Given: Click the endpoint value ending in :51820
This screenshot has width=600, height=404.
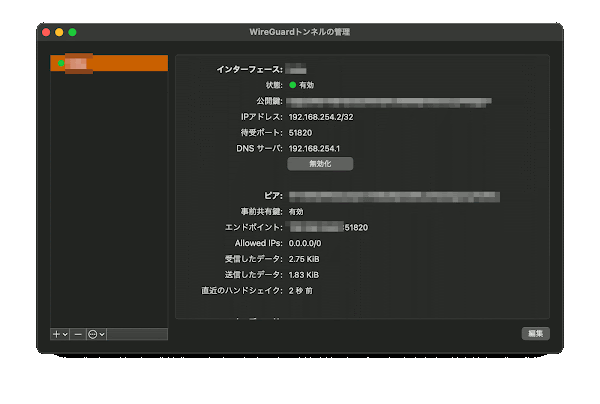Looking at the screenshot, I should (329, 227).
